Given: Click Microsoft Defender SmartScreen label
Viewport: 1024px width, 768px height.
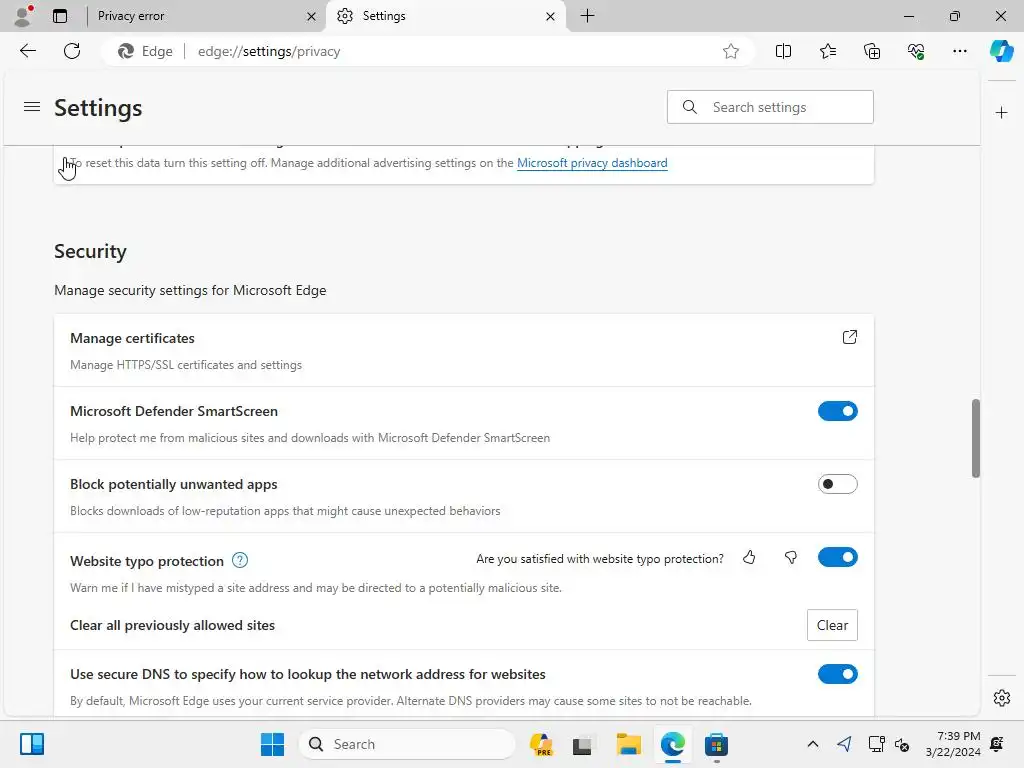Looking at the screenshot, I should coord(174,411).
